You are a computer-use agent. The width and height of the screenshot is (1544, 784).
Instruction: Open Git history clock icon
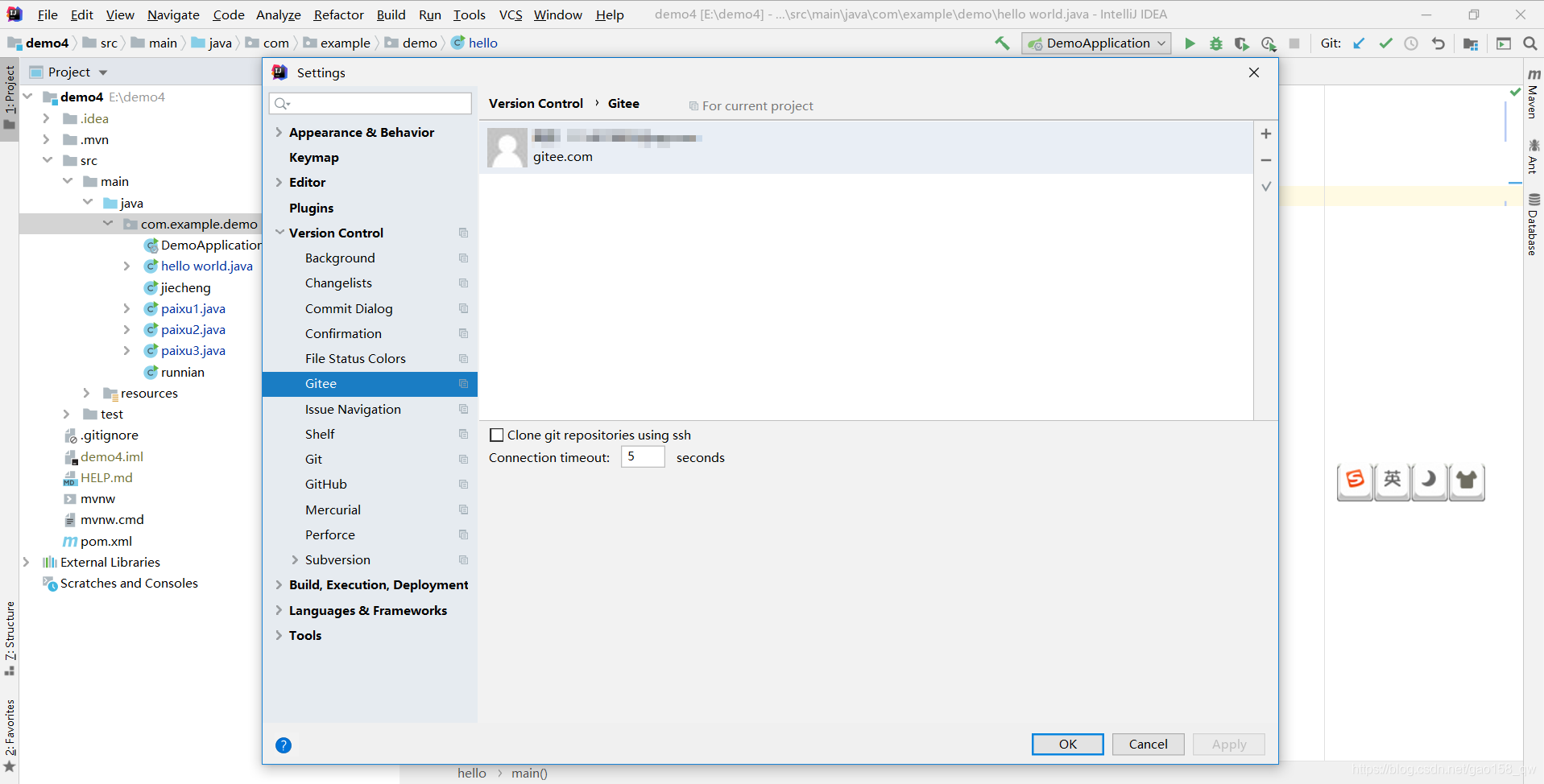[1411, 43]
